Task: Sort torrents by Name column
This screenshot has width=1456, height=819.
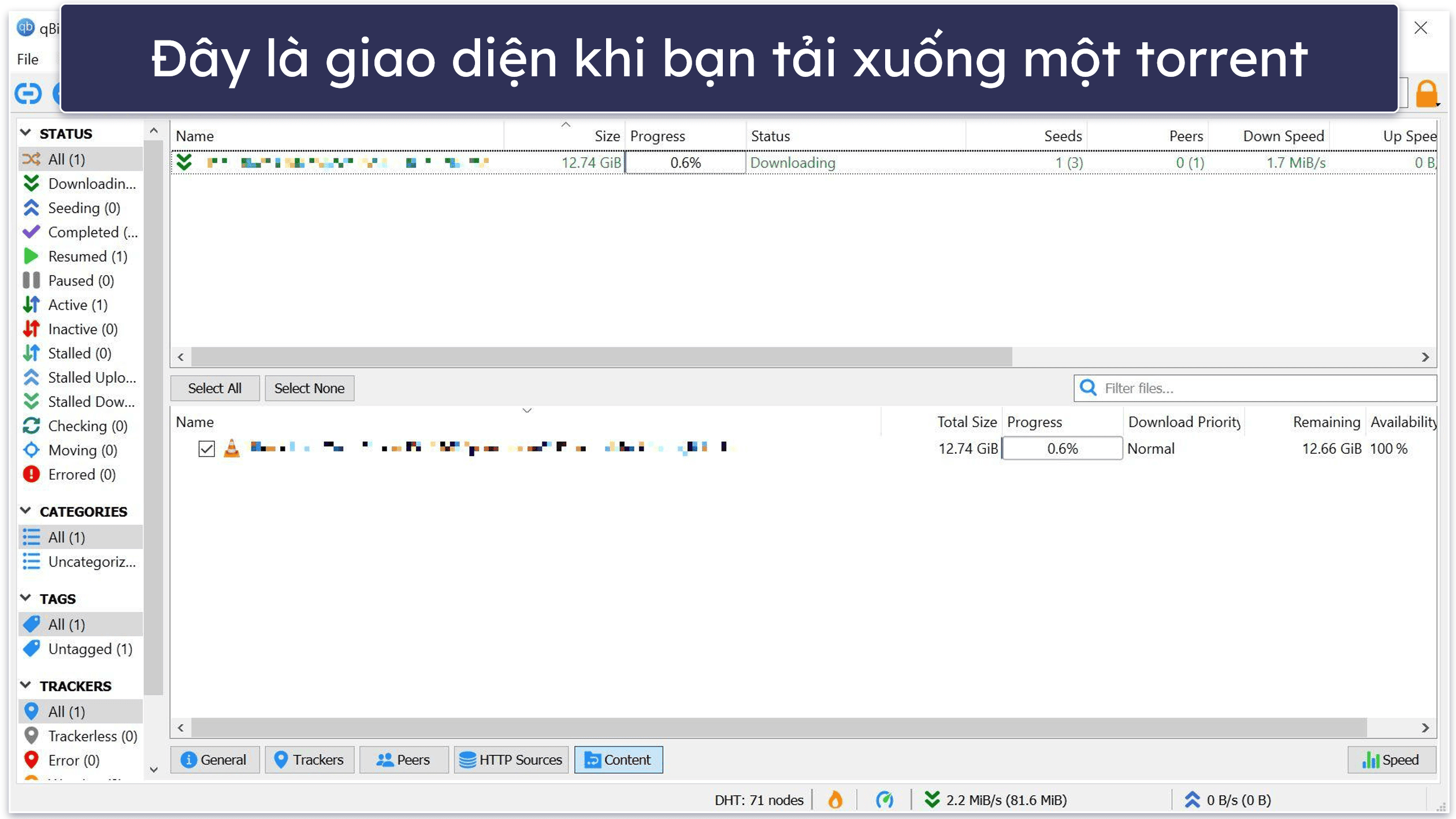Action: [x=338, y=136]
